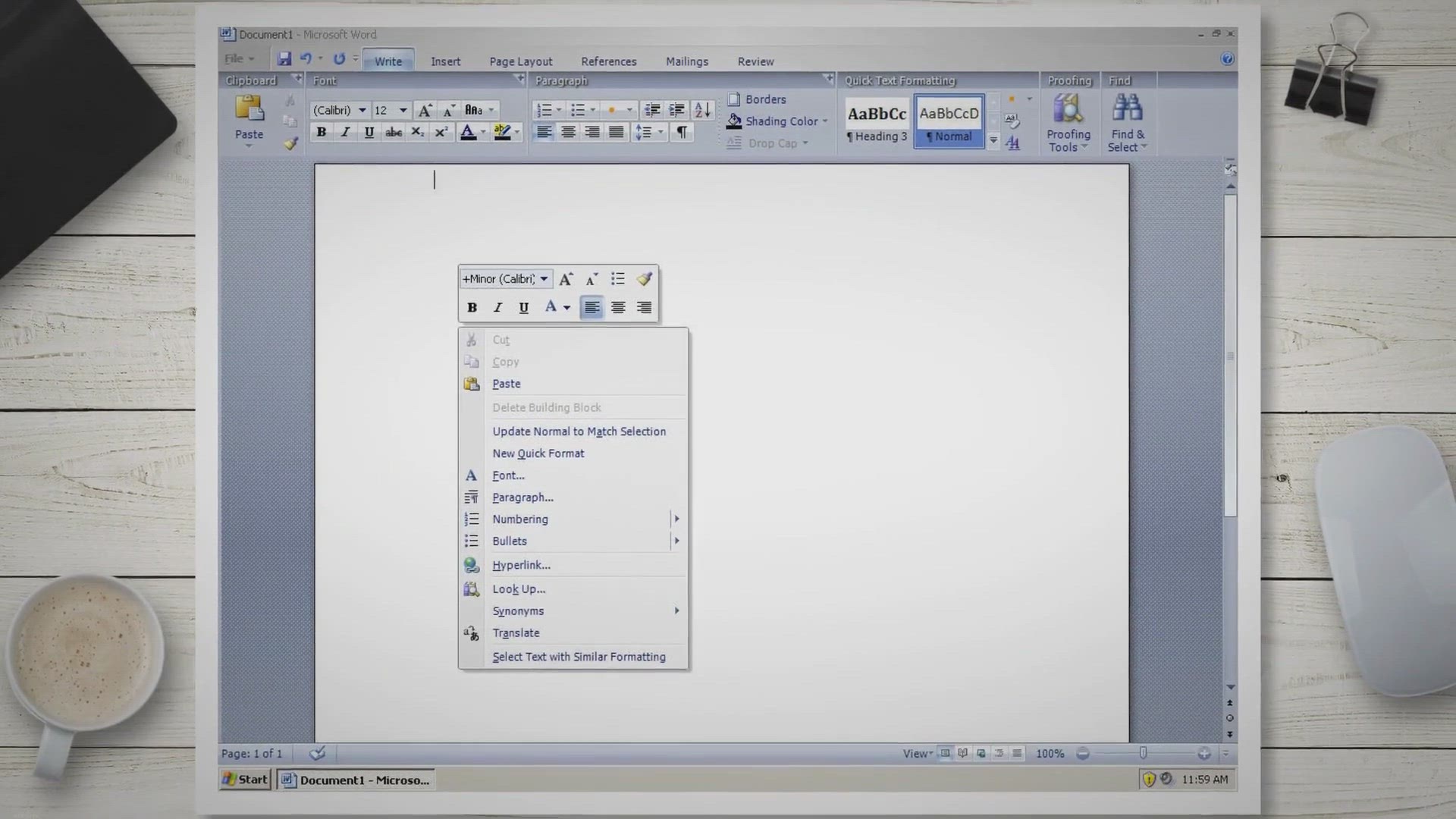Click the security shield icon in system tray
The width and height of the screenshot is (1456, 819).
coord(1148,780)
